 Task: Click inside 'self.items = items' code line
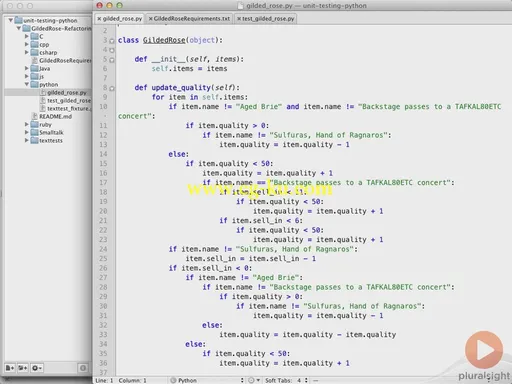coord(189,69)
